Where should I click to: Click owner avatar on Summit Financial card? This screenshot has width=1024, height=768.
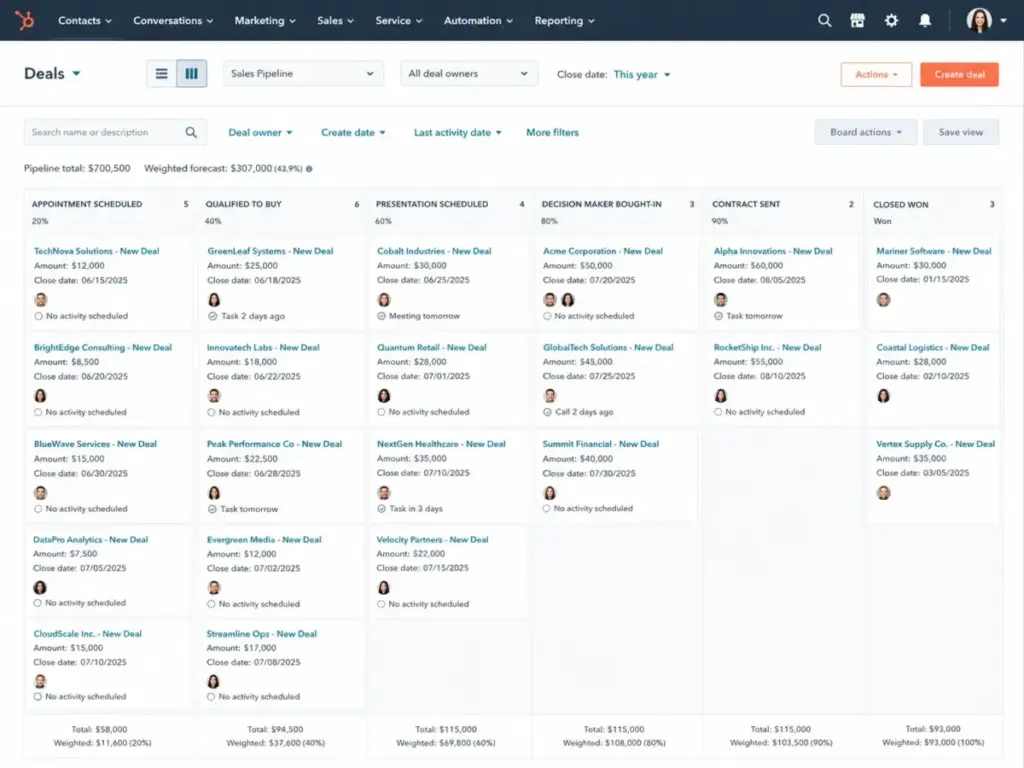click(550, 492)
